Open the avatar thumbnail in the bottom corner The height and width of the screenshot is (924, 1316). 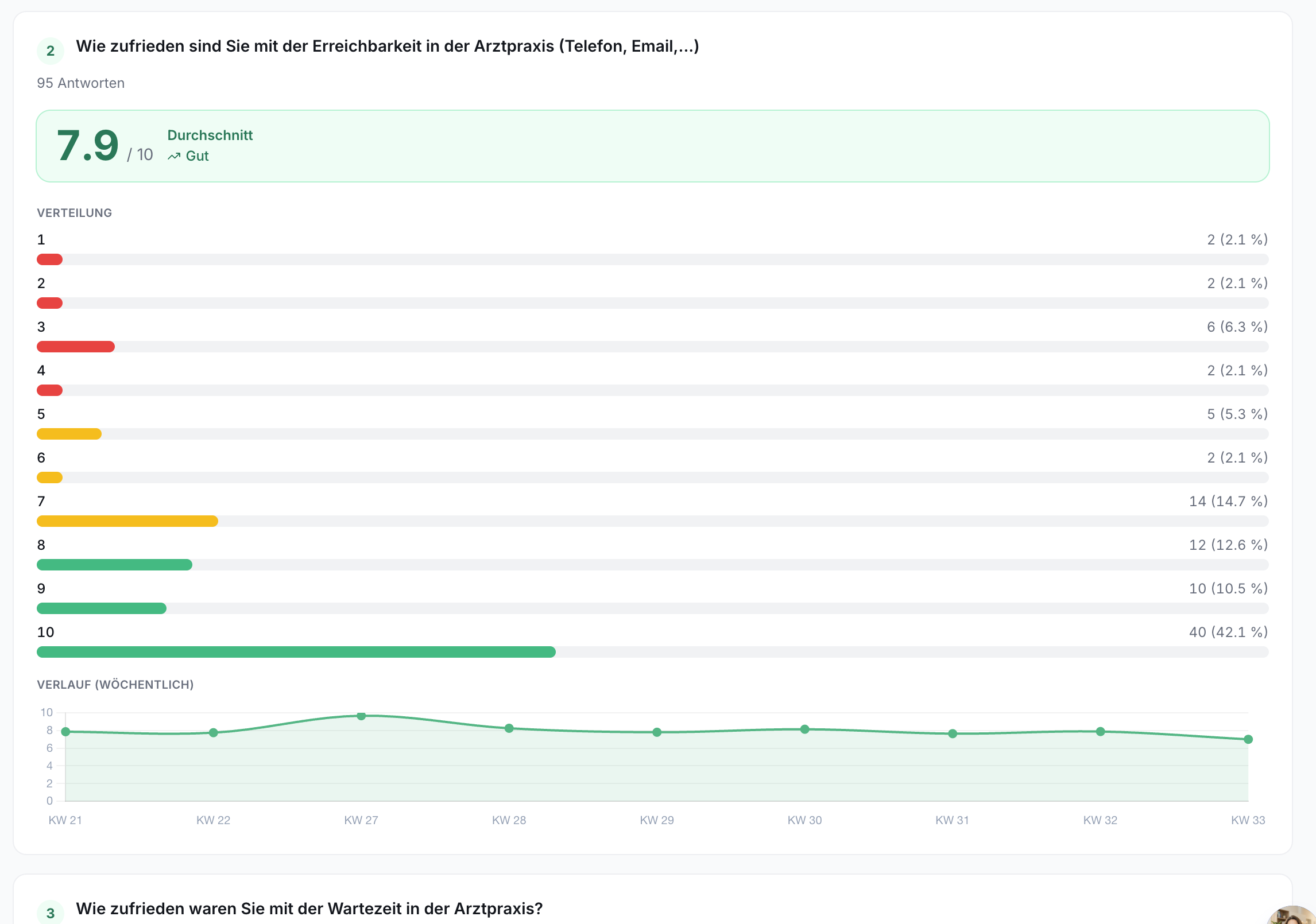1292,915
